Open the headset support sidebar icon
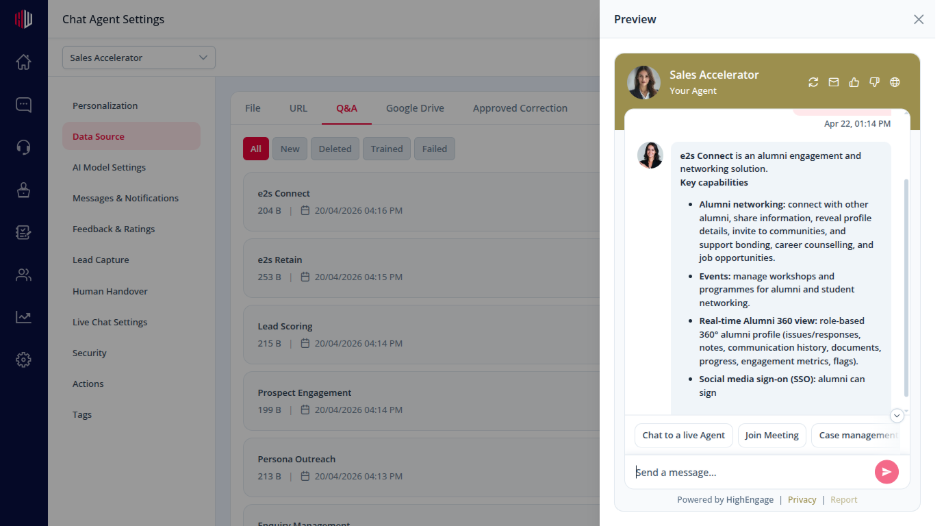936x526 pixels. [x=23, y=147]
